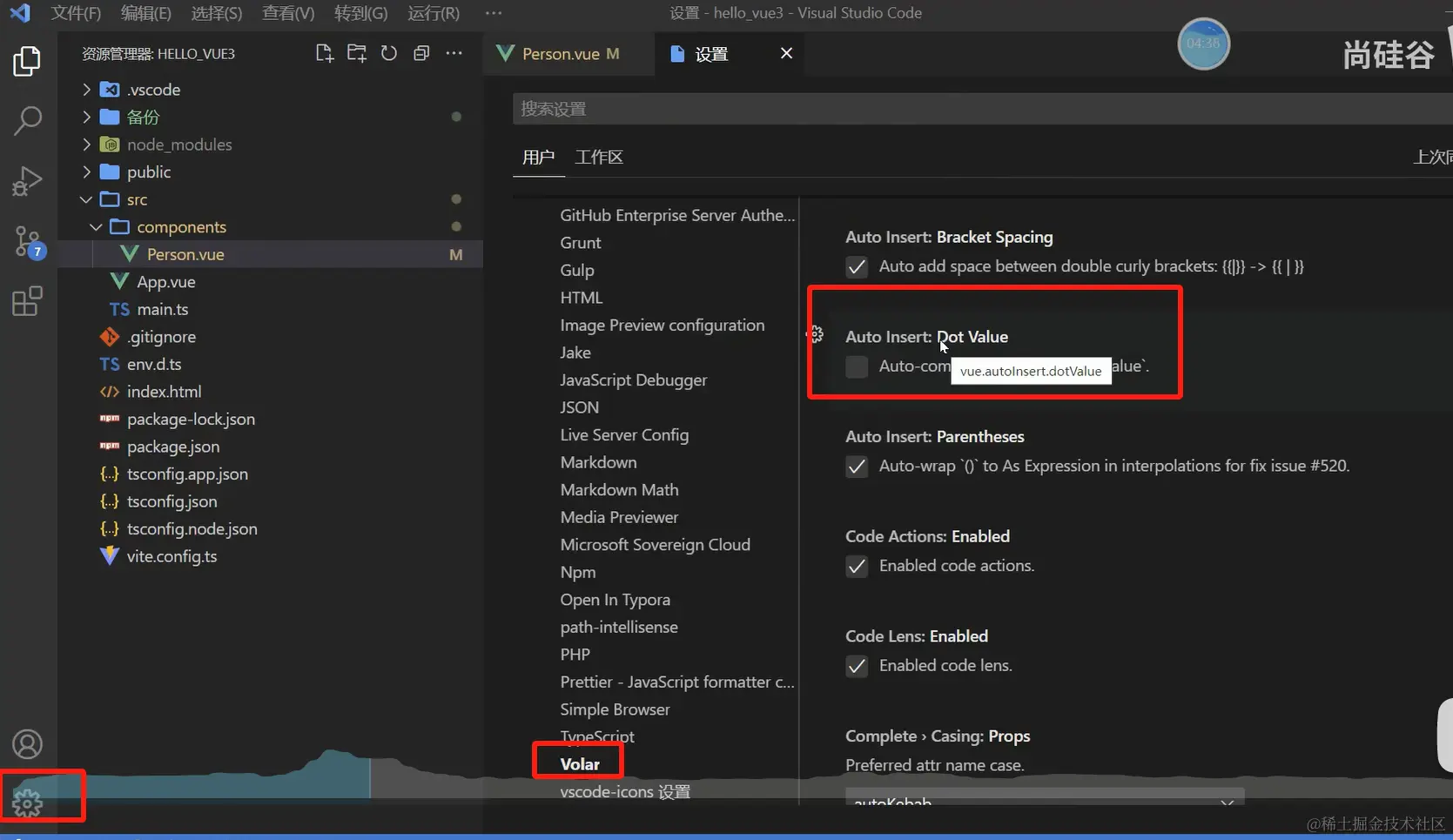Open the Search view in activity bar

pyautogui.click(x=27, y=120)
